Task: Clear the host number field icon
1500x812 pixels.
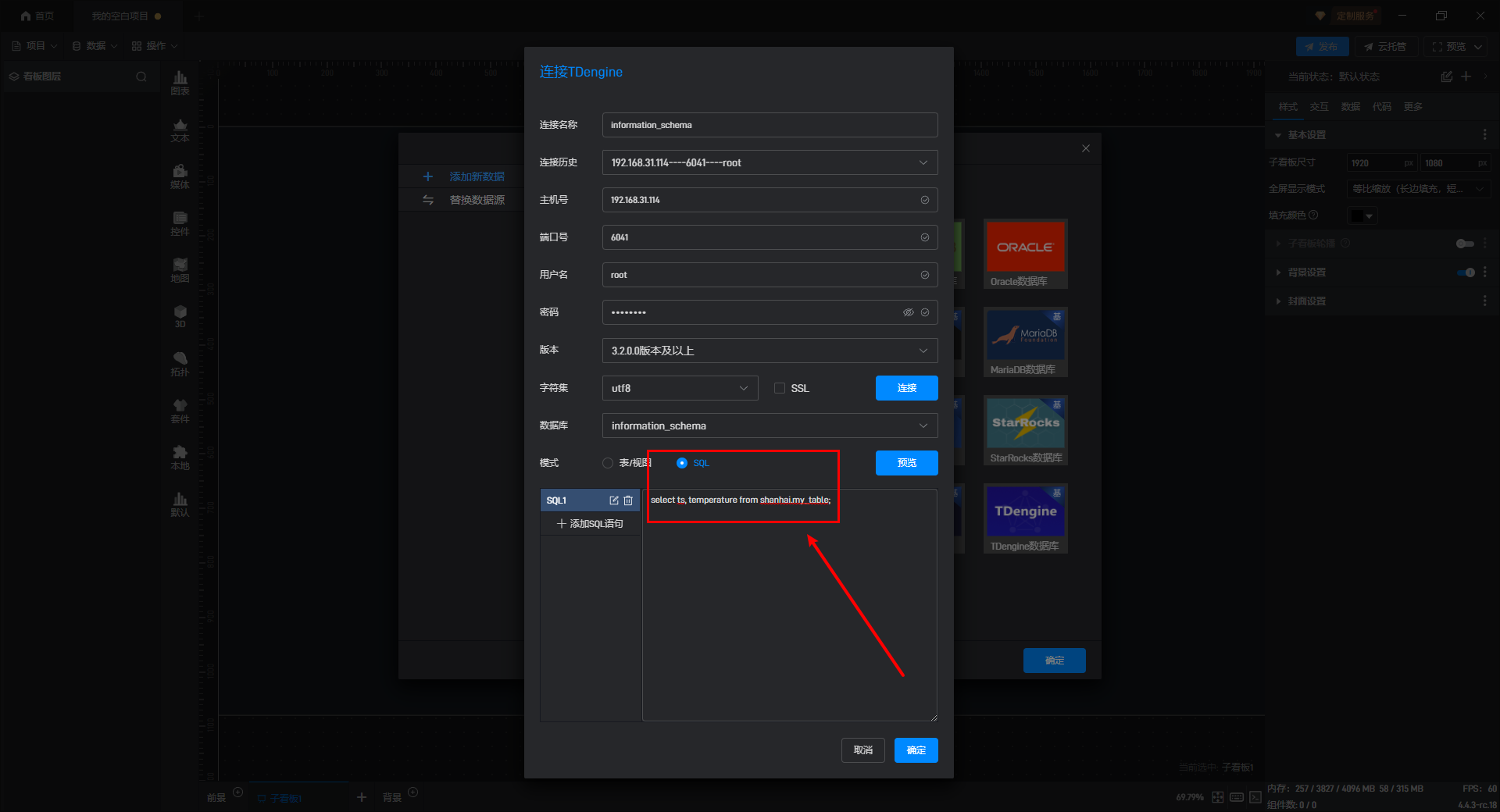Action: tap(925, 200)
